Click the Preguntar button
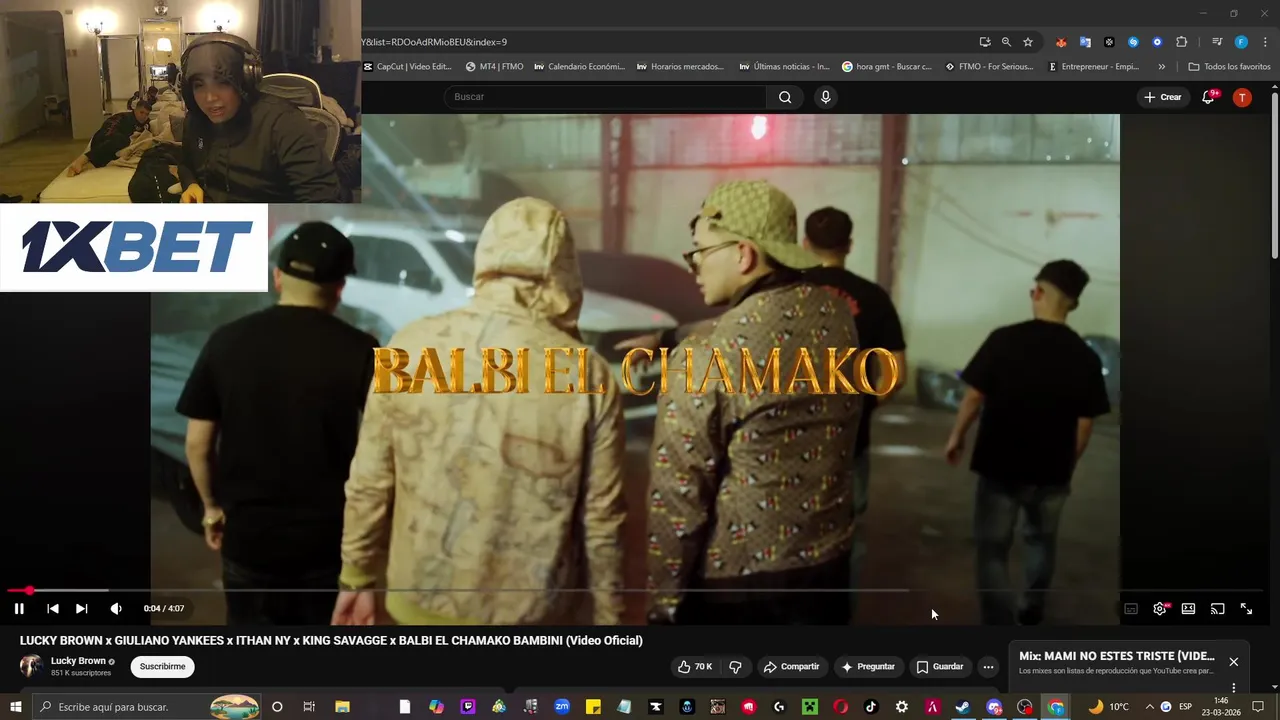1280x720 pixels. (868, 667)
